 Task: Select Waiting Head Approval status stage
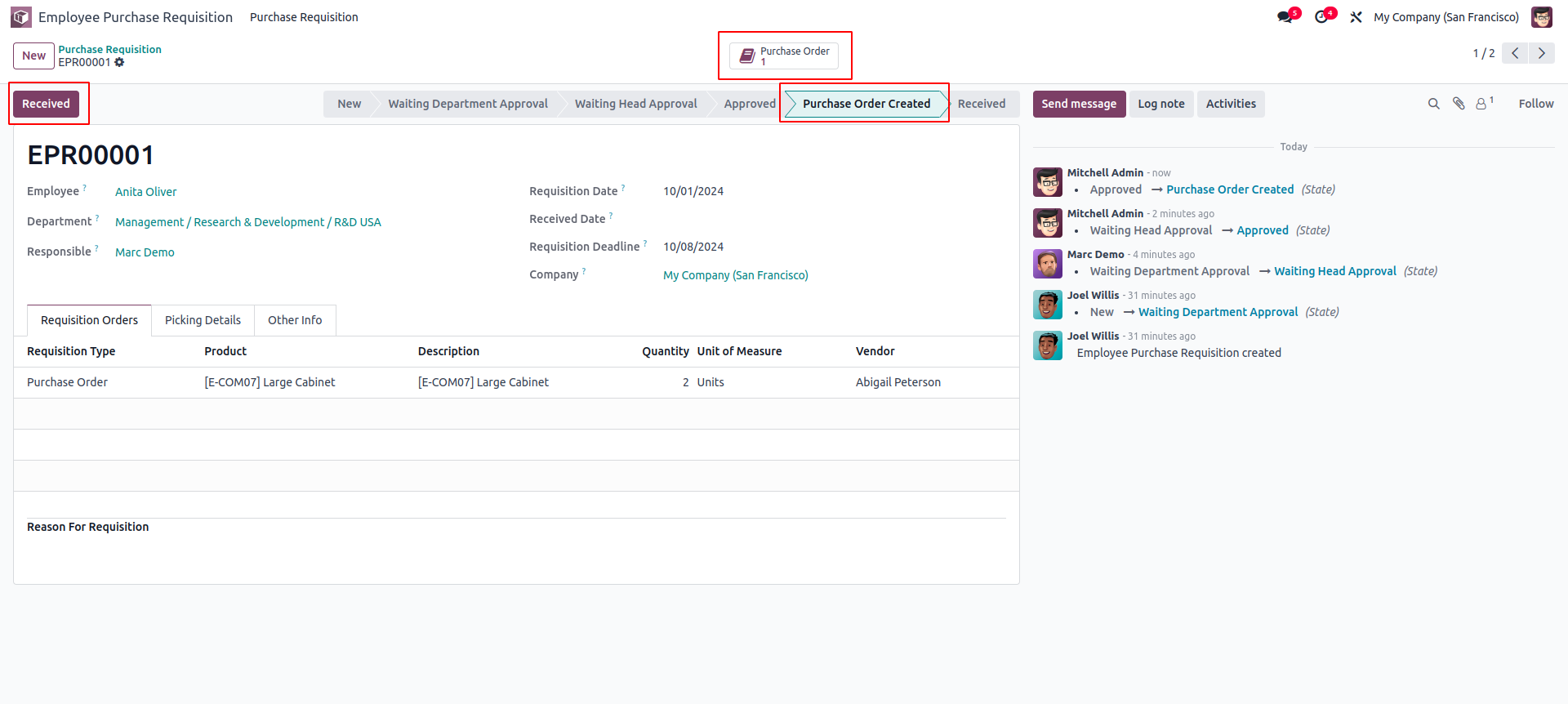(635, 104)
